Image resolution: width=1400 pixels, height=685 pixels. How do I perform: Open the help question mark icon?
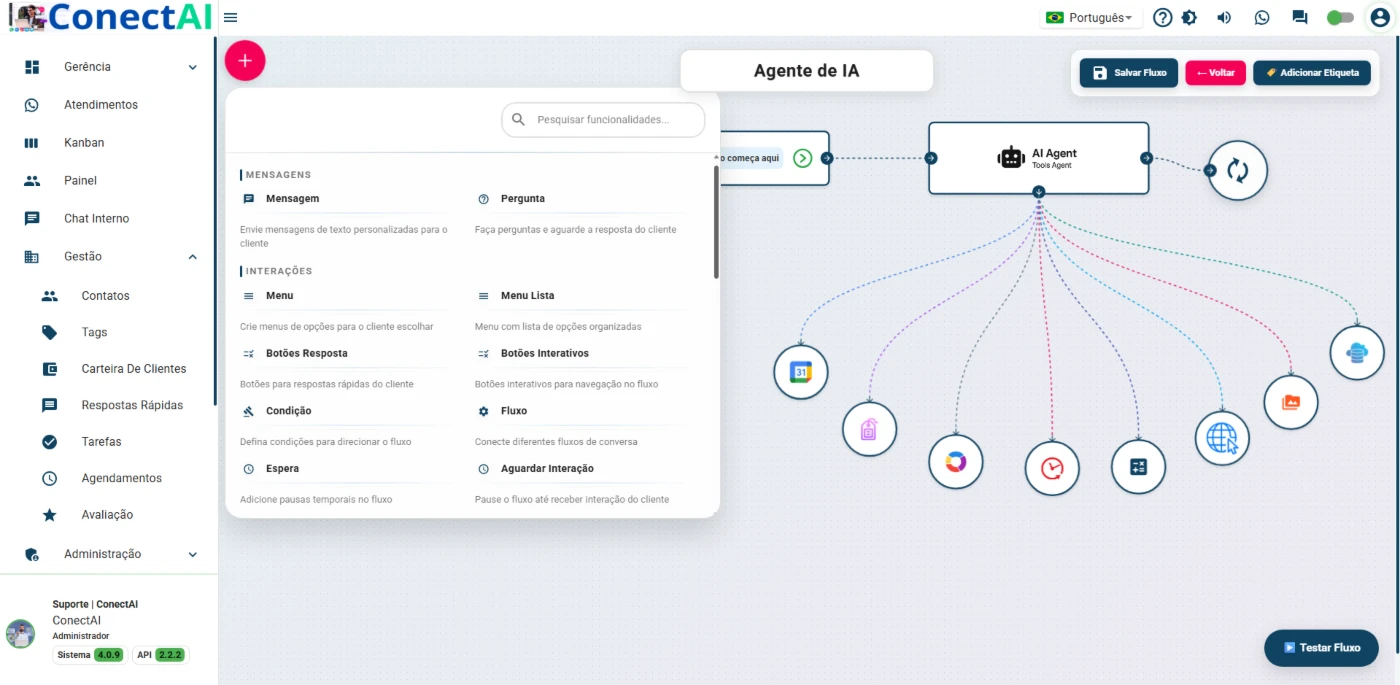coord(1162,17)
